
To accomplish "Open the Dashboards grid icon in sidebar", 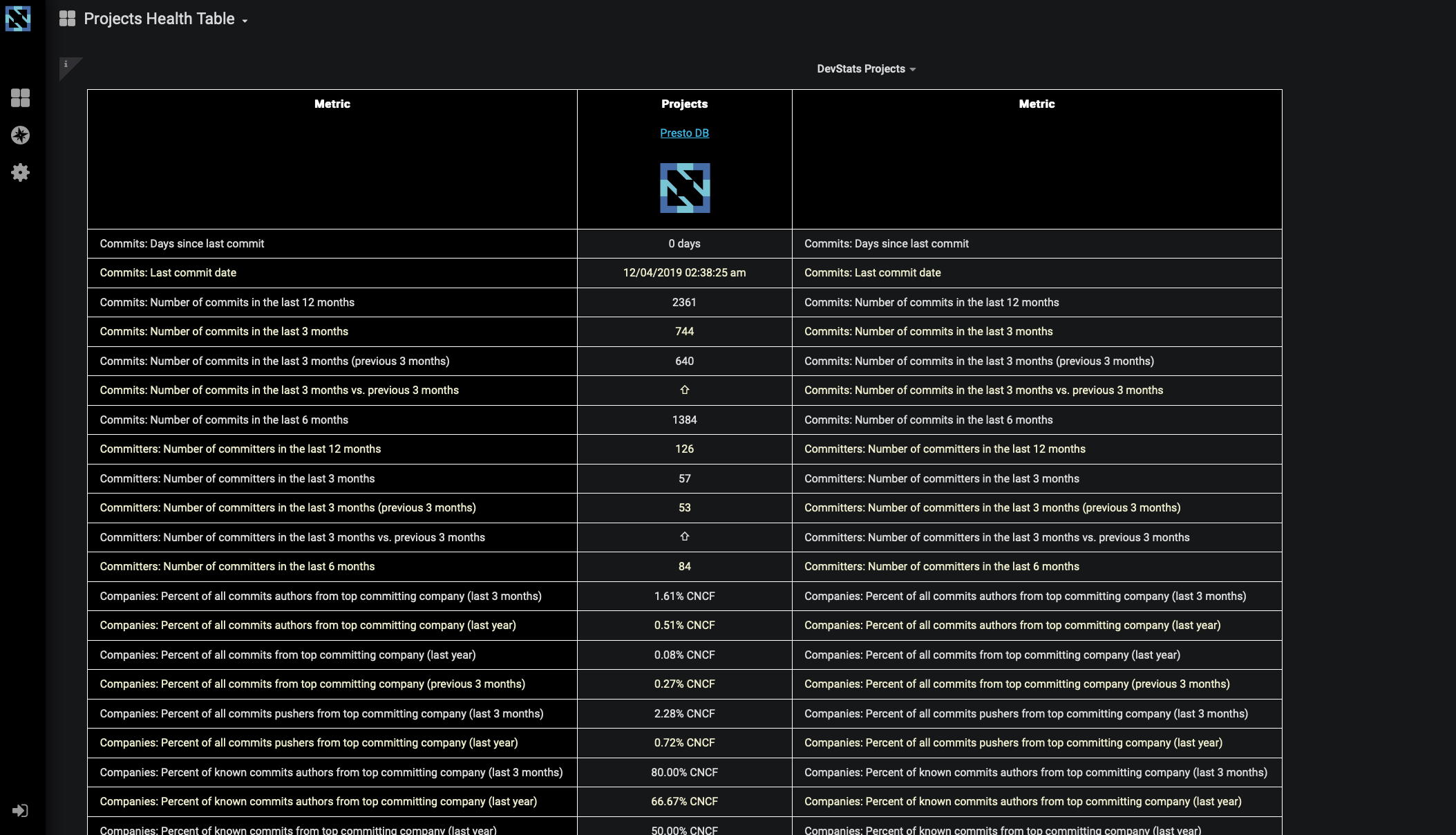I will click(20, 98).
